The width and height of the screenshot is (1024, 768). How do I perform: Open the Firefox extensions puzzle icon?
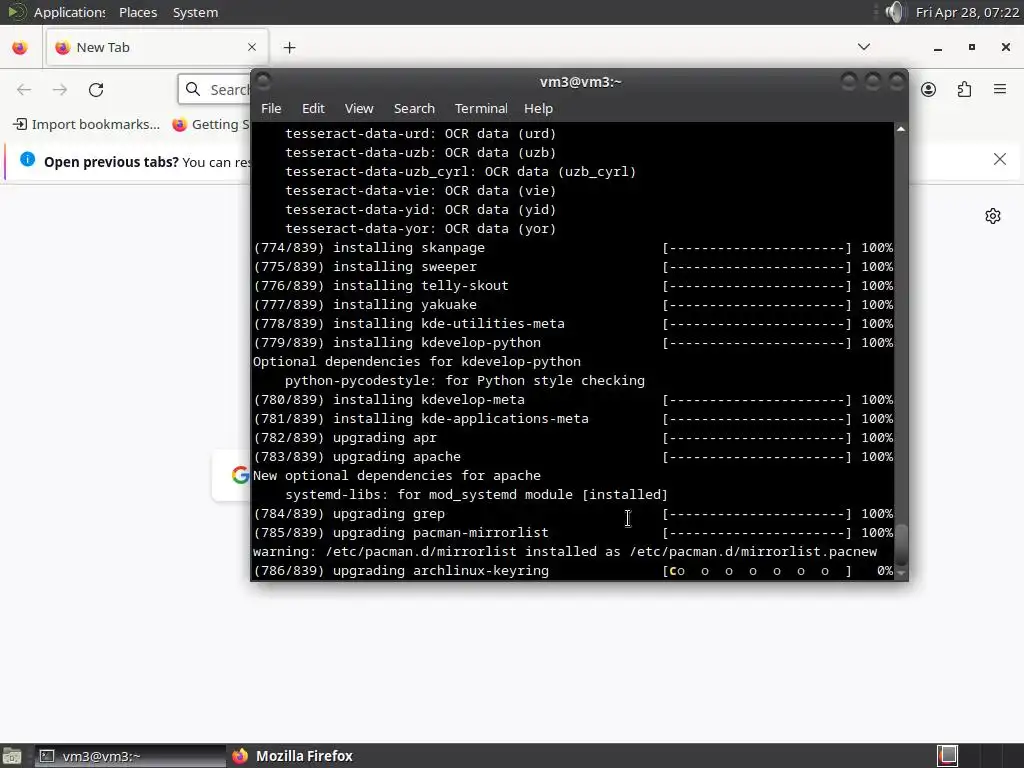pyautogui.click(x=964, y=89)
